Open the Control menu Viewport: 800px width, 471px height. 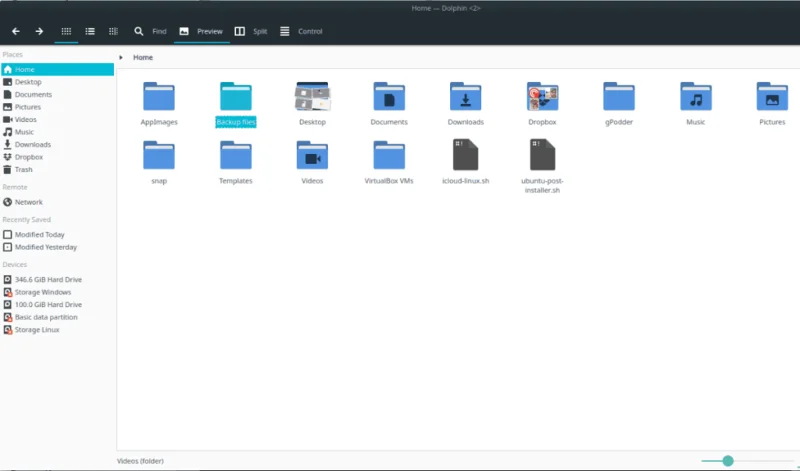[x=301, y=31]
